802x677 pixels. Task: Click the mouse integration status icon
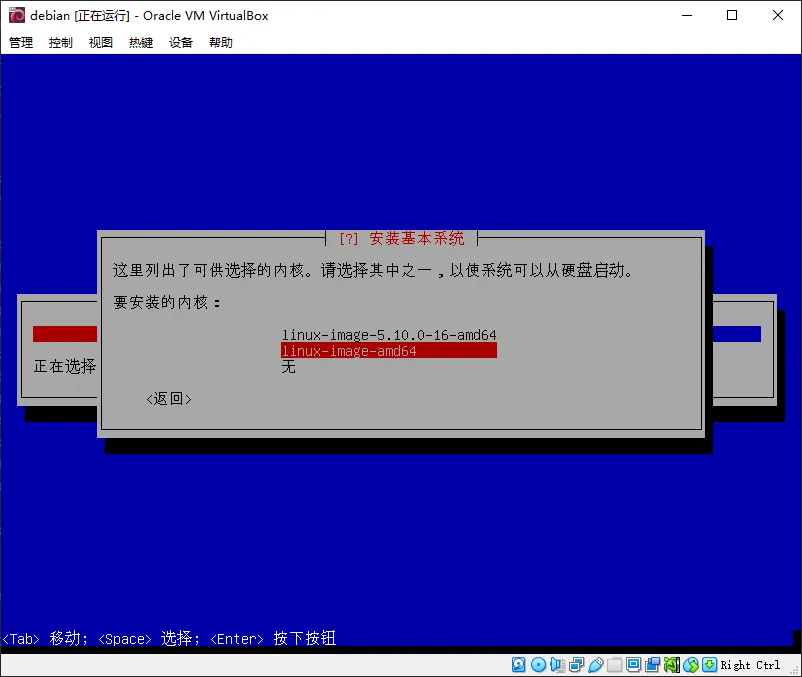(x=691, y=665)
